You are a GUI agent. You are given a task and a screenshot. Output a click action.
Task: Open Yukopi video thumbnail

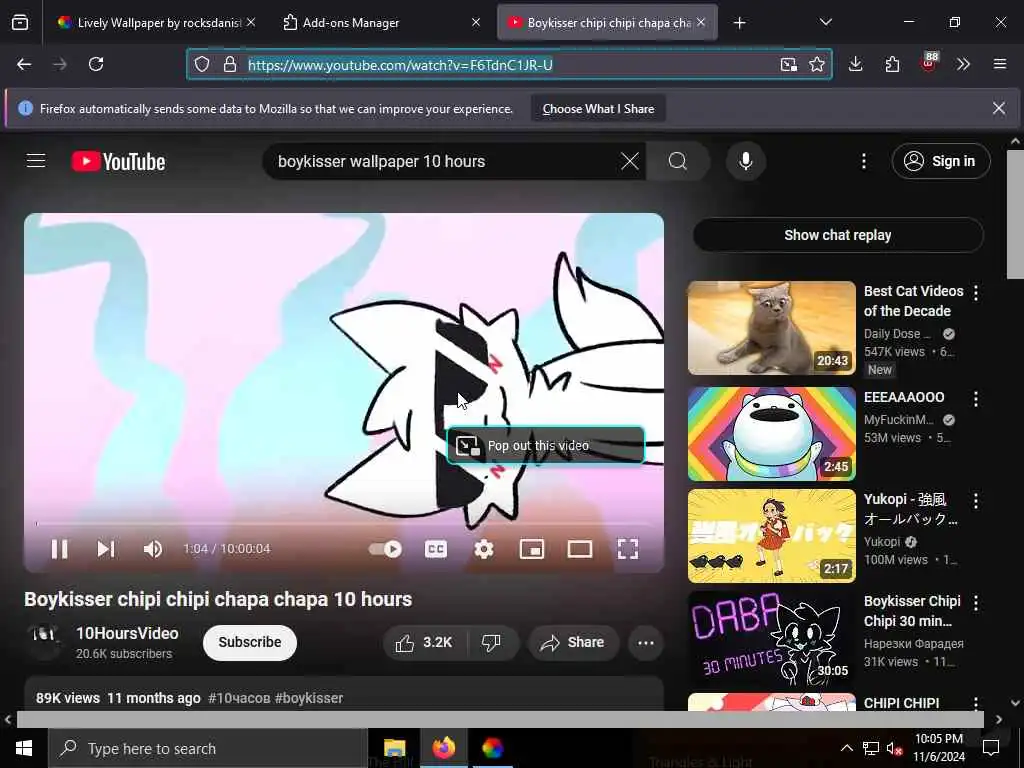[x=771, y=536]
